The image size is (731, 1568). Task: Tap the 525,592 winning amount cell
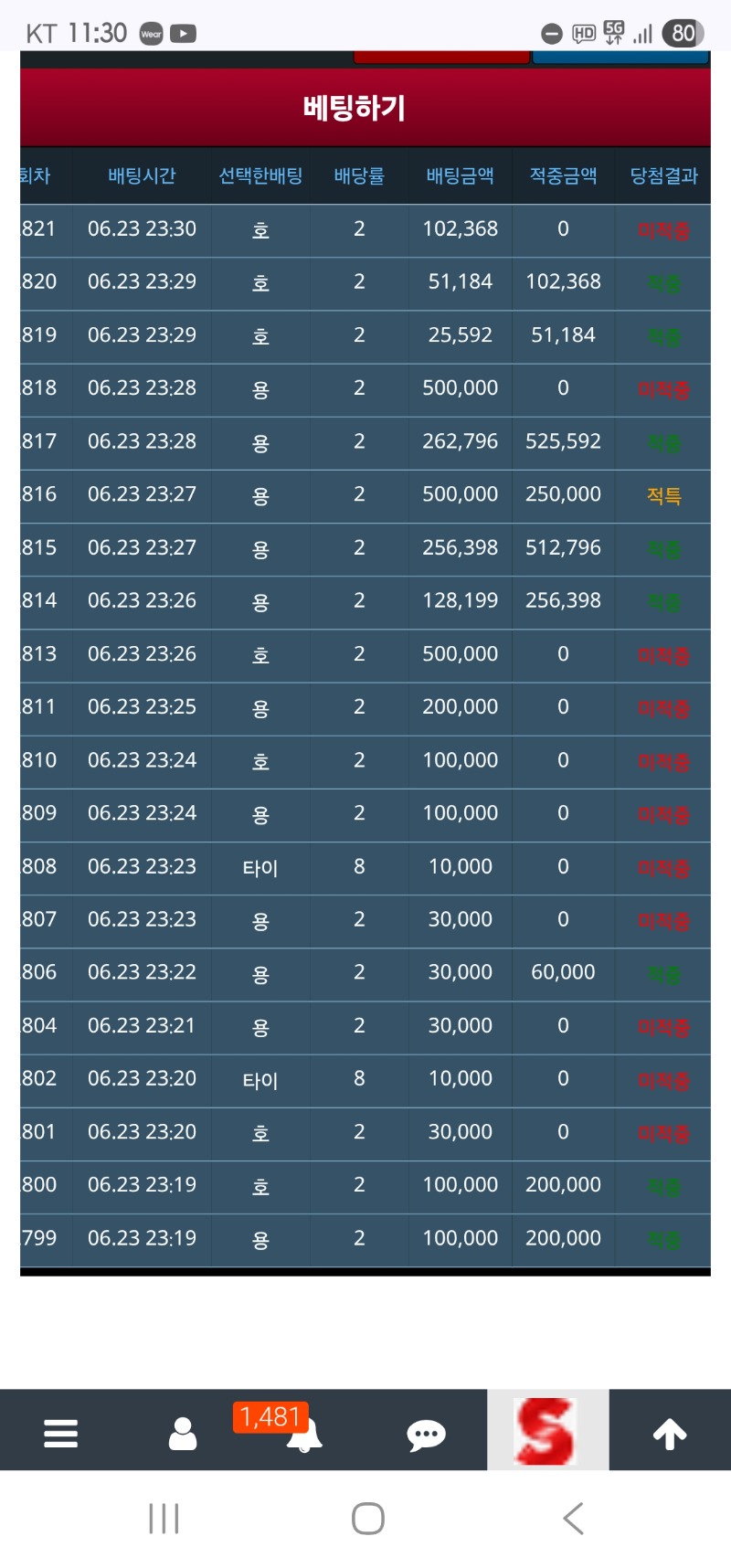563,441
